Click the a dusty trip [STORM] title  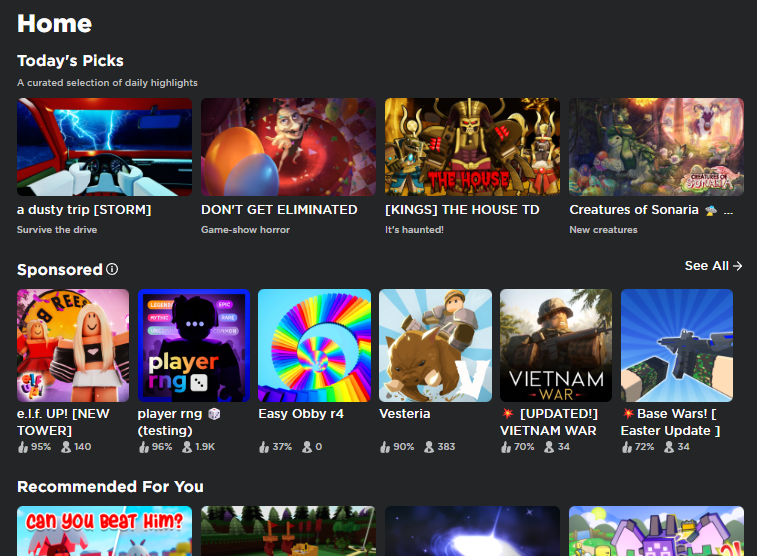coord(84,210)
